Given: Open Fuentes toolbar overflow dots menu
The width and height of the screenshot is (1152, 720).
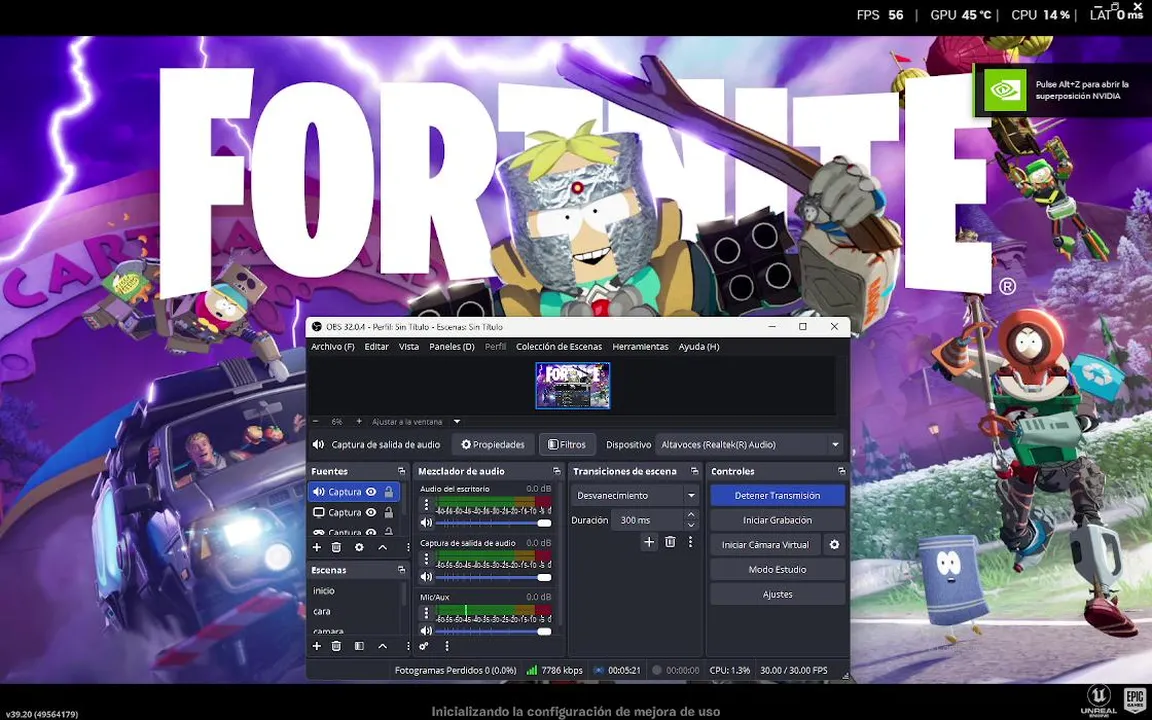Looking at the screenshot, I should click(x=408, y=547).
